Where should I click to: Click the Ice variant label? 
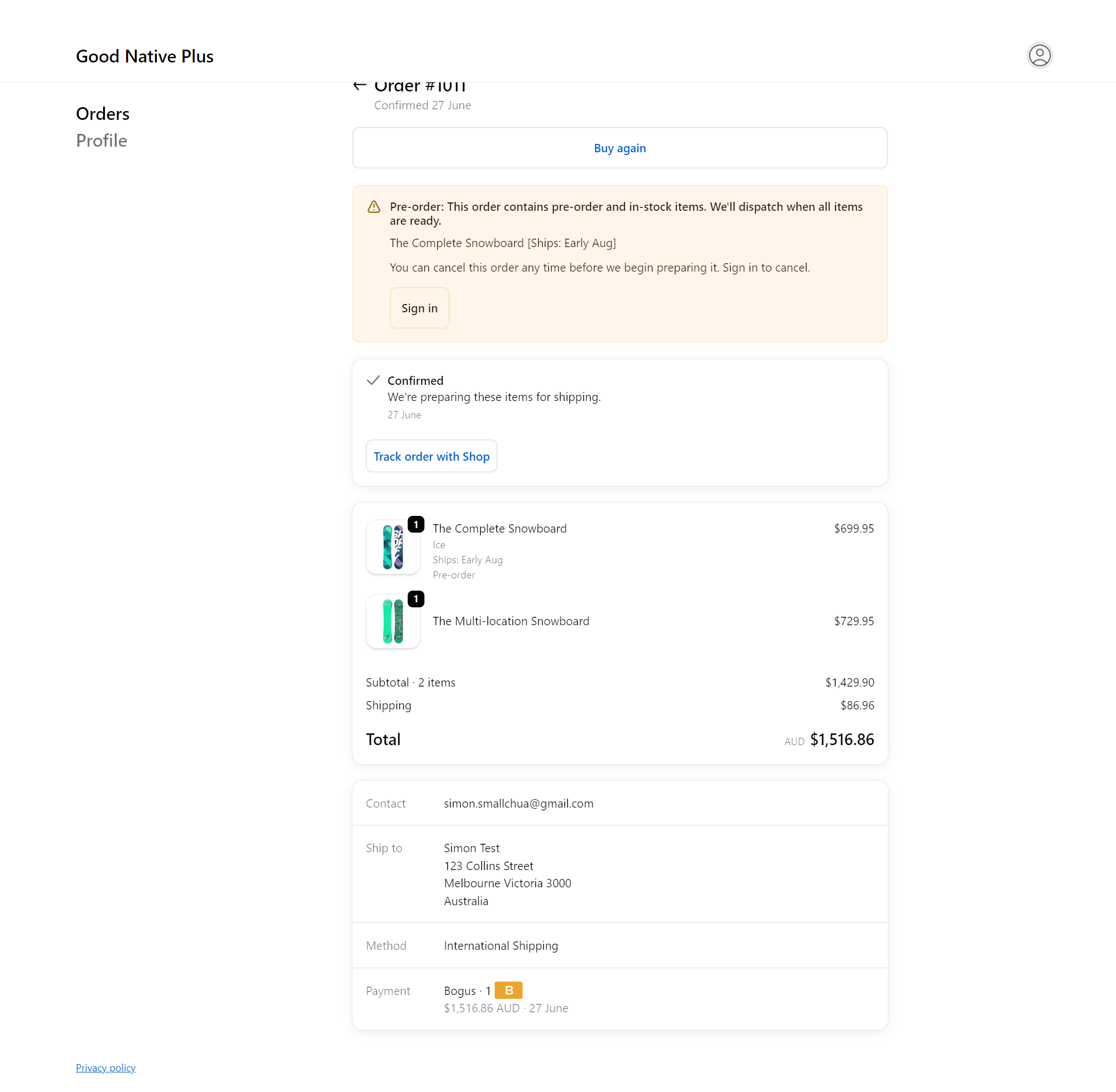pyautogui.click(x=439, y=545)
